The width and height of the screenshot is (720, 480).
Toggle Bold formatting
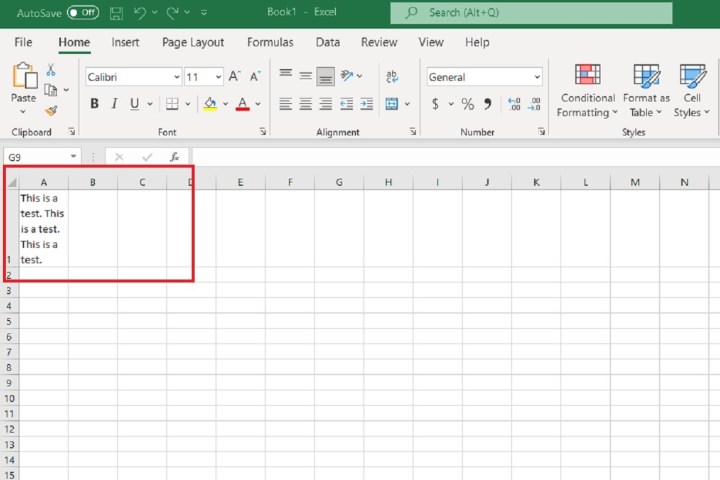[x=95, y=104]
